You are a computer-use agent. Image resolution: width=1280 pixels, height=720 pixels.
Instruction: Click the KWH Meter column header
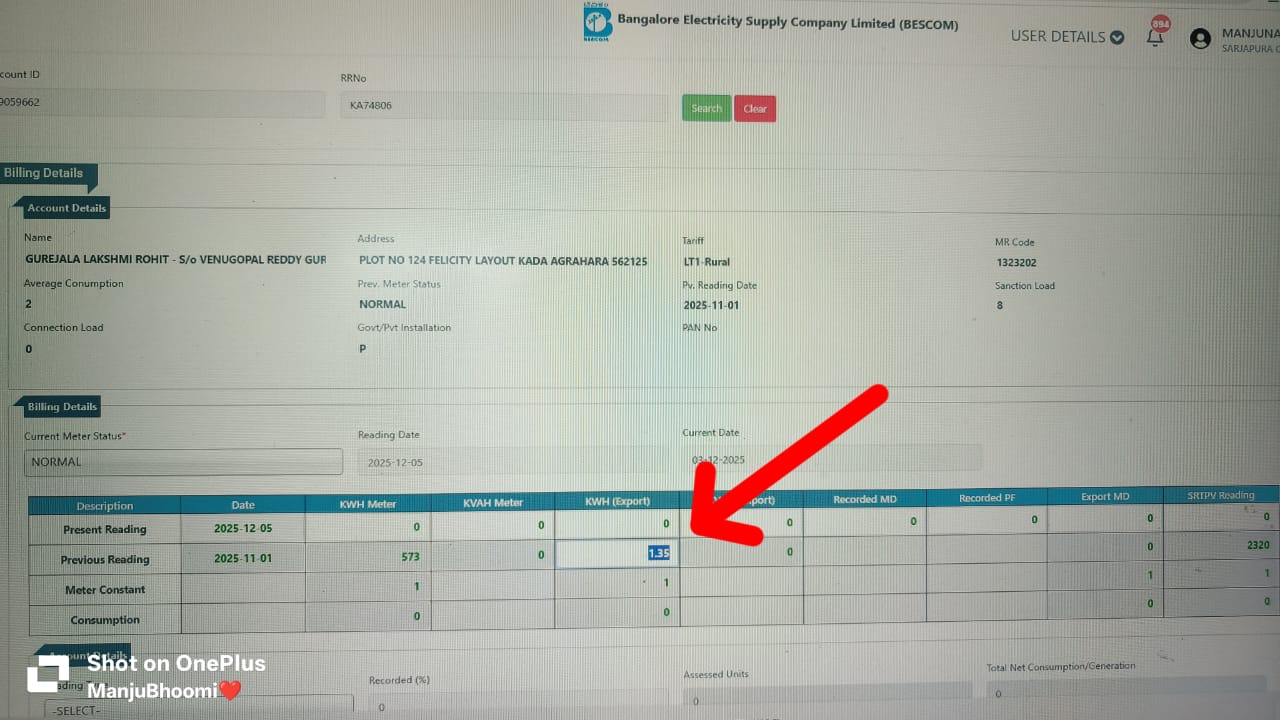pos(368,504)
